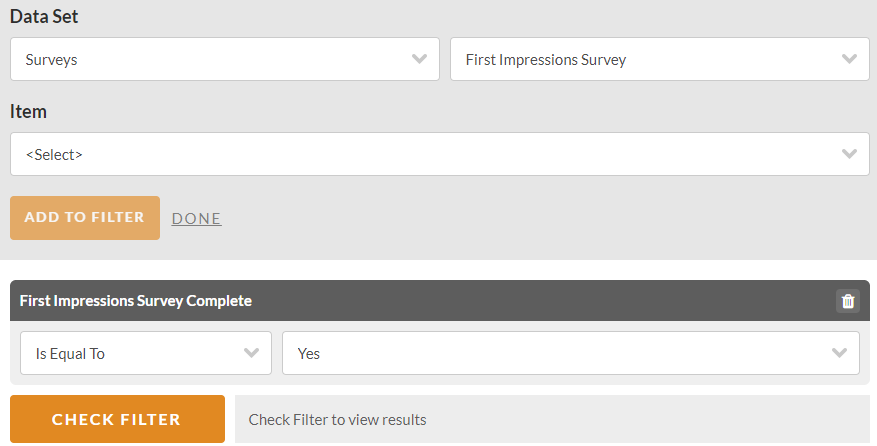Click the chevron beside First Impressions Survey
Screen dimensions: 877x446
tap(849, 59)
